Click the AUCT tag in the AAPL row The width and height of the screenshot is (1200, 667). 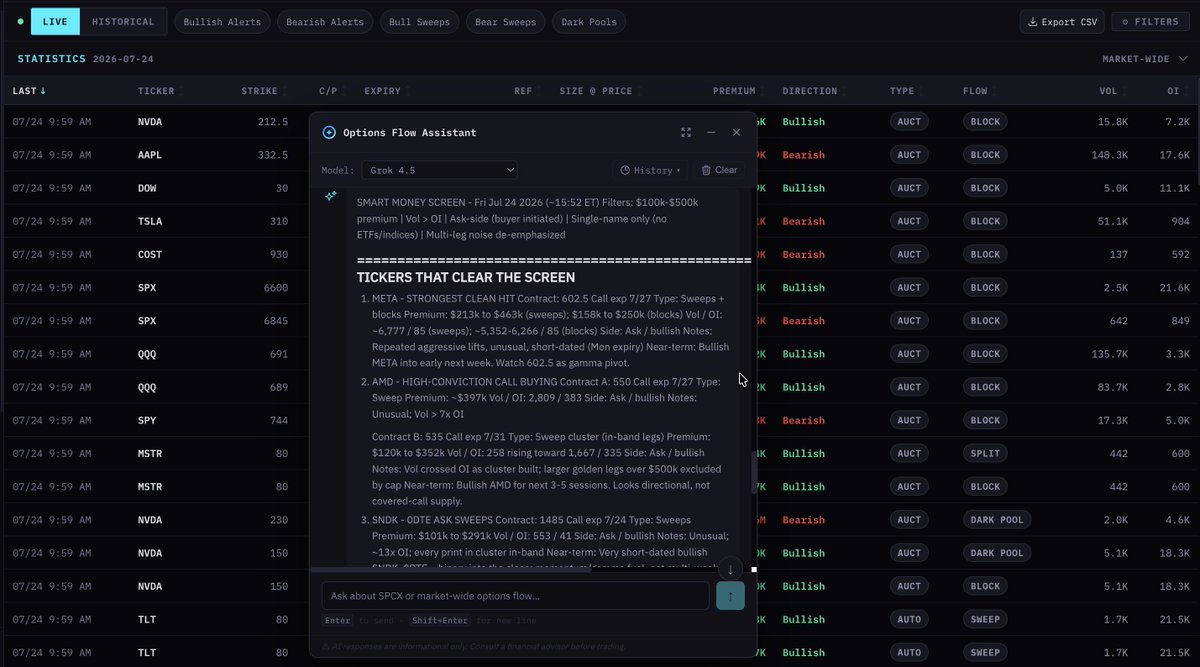[909, 155]
